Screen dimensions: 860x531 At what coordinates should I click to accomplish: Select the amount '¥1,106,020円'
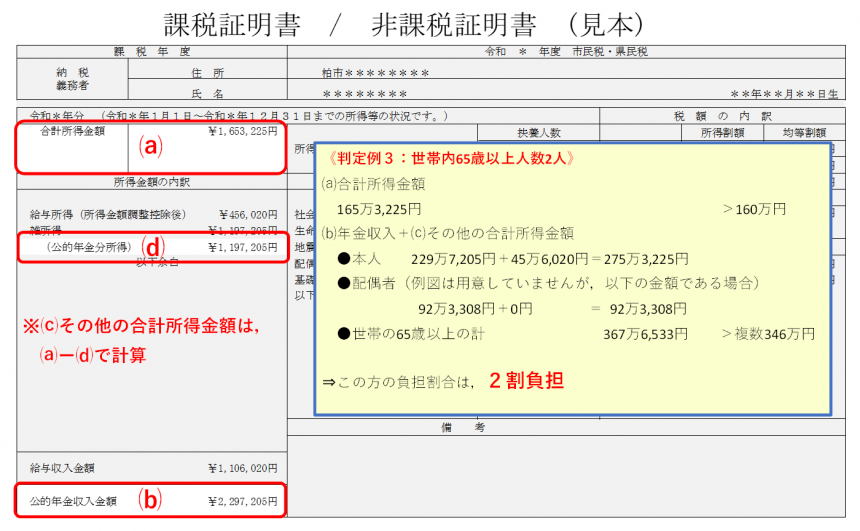[x=243, y=468]
